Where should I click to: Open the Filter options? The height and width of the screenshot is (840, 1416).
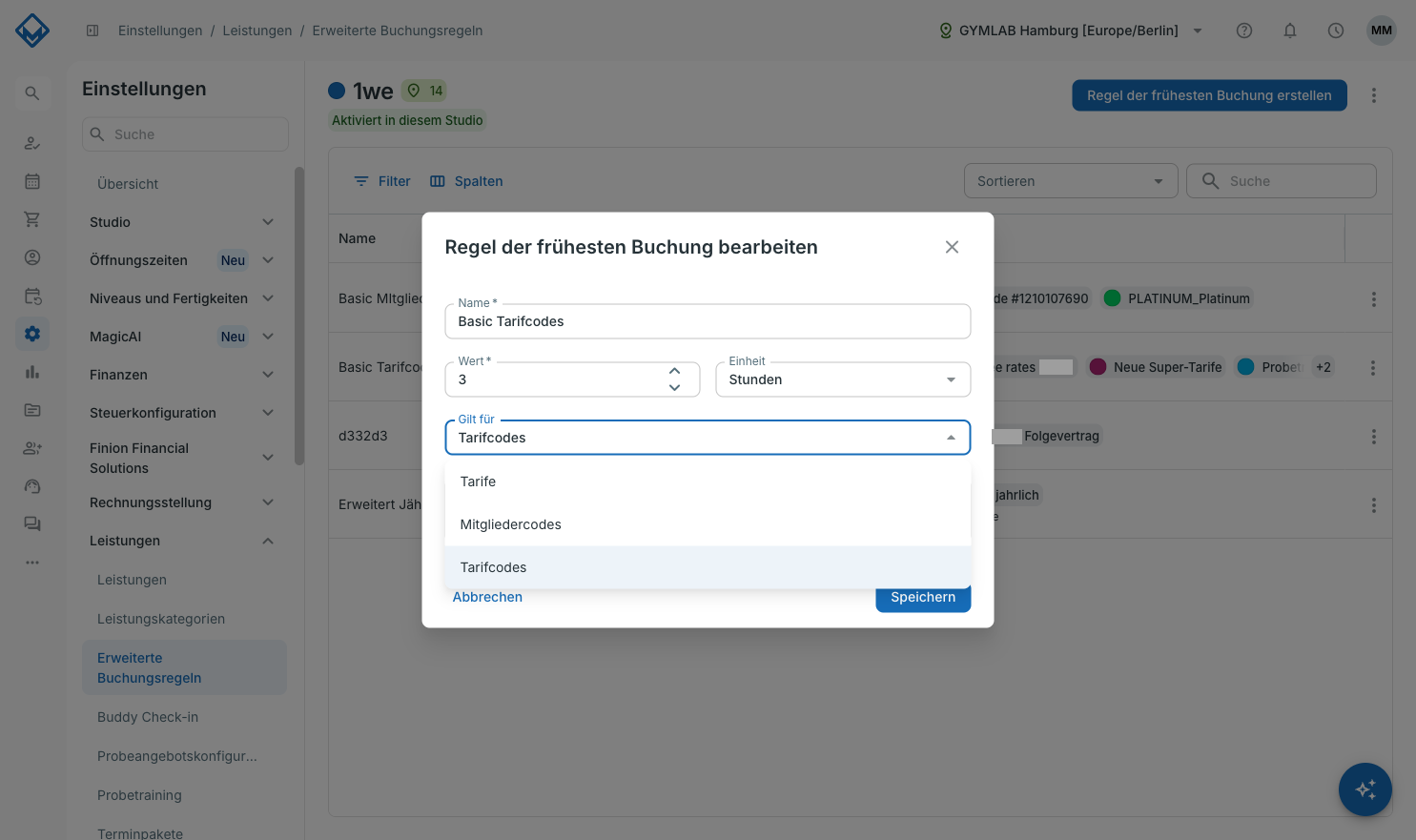(381, 181)
